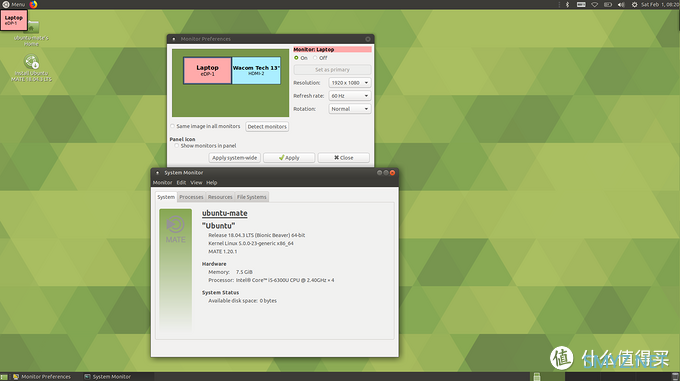Switch to the Processes tab

pos(191,197)
